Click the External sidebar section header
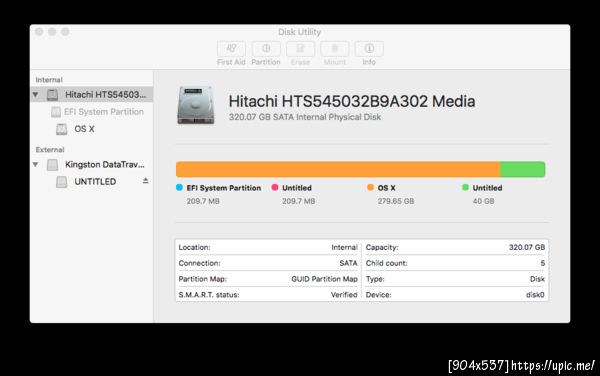 click(x=50, y=150)
